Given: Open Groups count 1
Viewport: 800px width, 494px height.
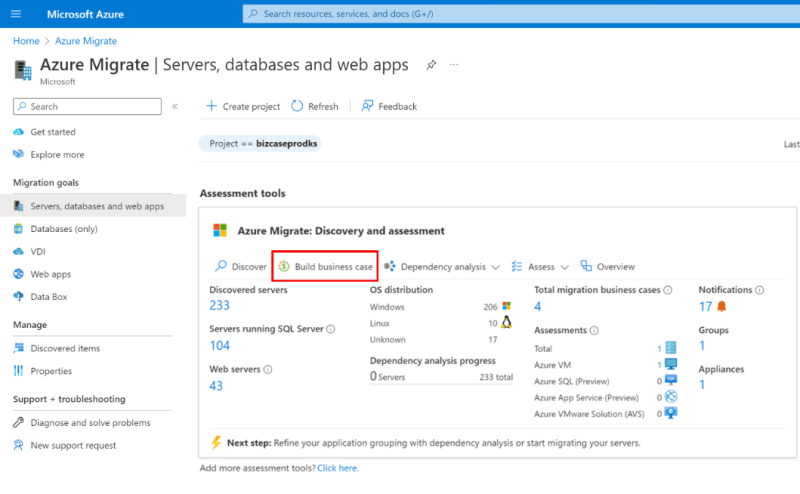Looking at the screenshot, I should 702,345.
